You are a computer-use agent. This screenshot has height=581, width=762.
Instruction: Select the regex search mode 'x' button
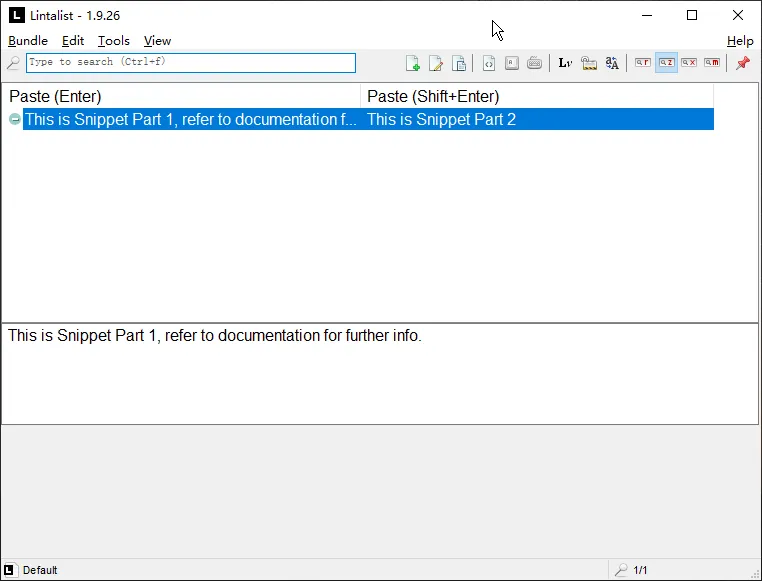point(689,63)
